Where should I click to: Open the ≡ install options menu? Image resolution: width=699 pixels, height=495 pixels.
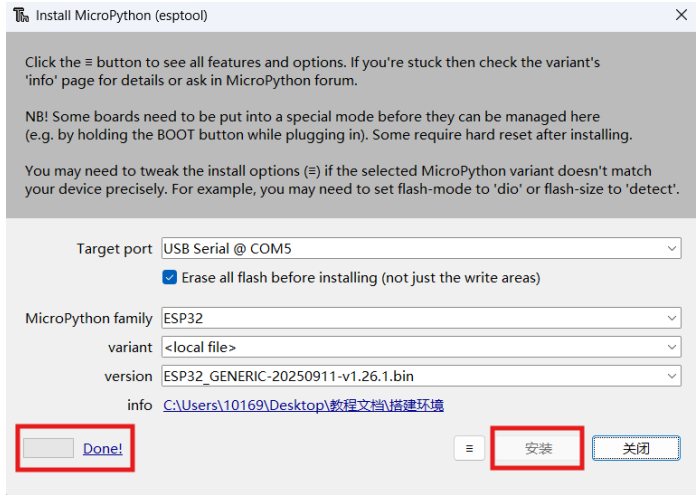468,449
